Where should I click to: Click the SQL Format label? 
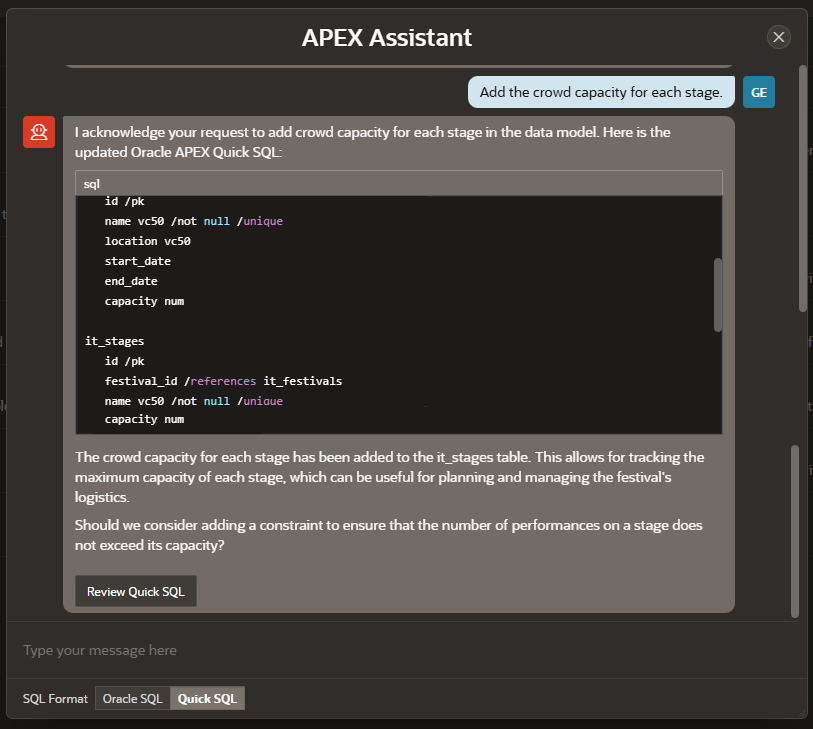tap(55, 698)
